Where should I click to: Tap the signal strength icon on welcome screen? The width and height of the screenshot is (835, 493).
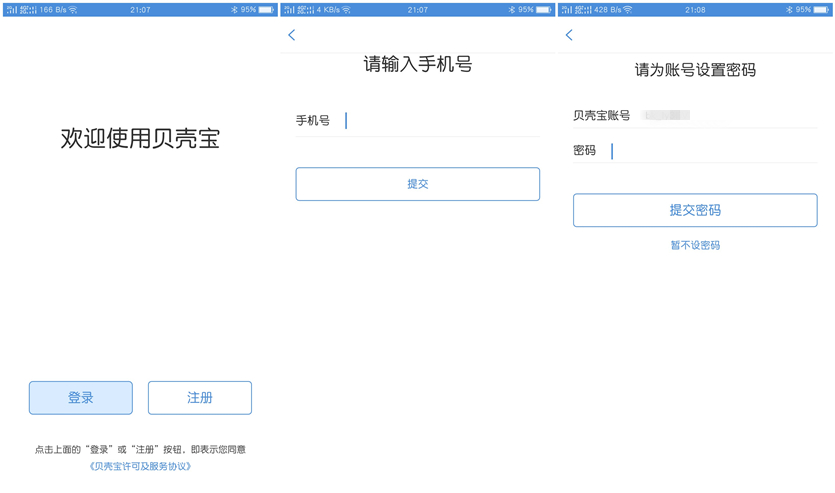(12, 10)
